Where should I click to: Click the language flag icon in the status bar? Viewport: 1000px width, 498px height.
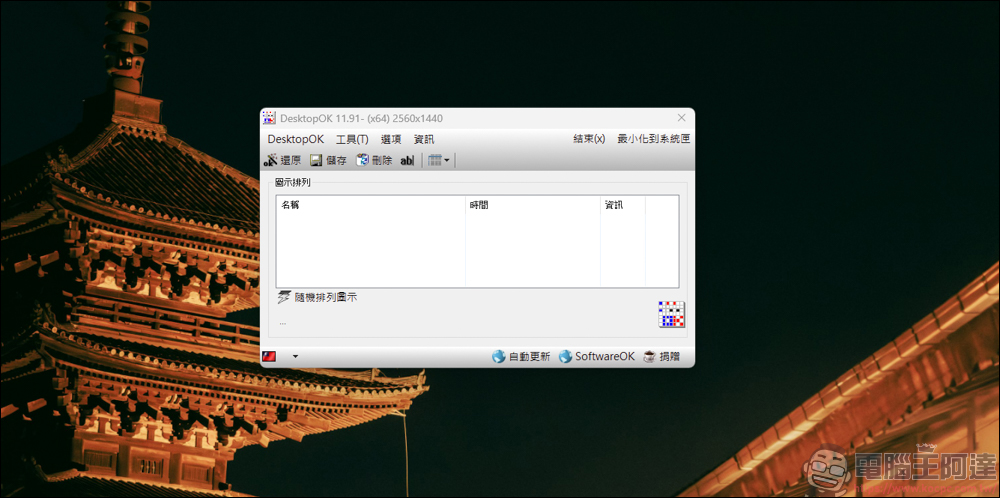269,356
